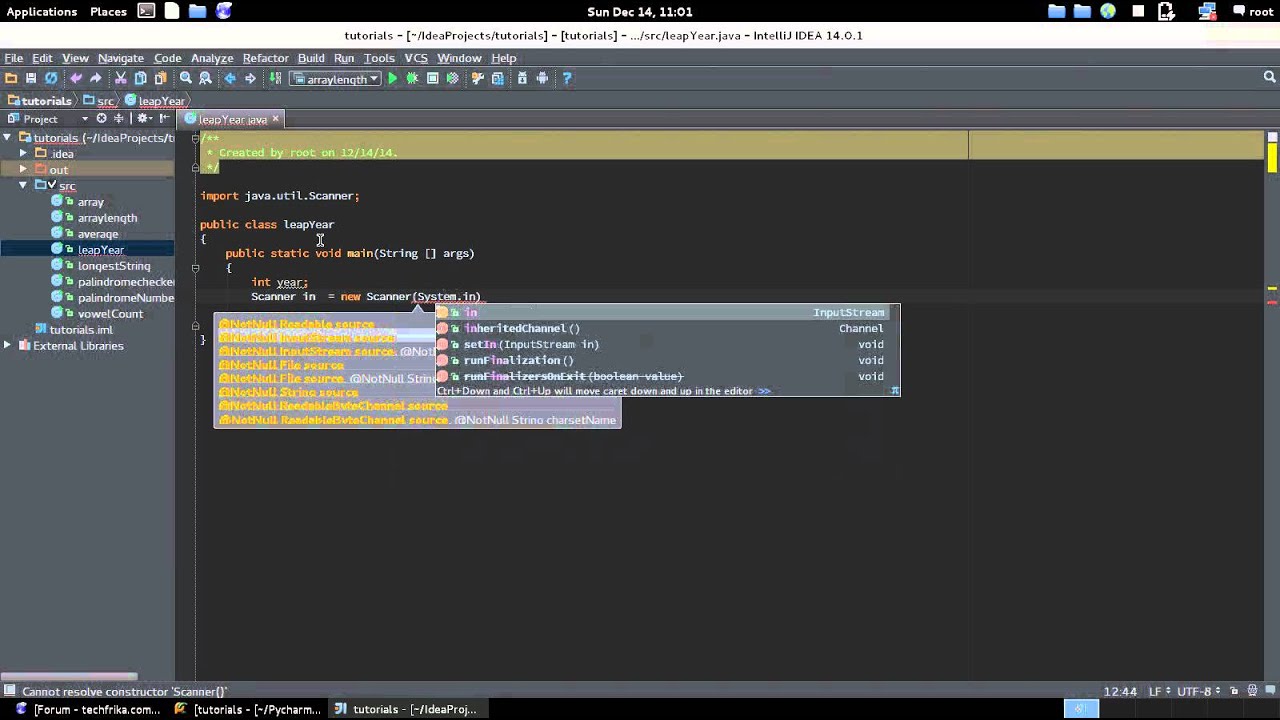The height and width of the screenshot is (720, 1280).
Task: Open Replace icon in toolbar
Action: (x=206, y=78)
